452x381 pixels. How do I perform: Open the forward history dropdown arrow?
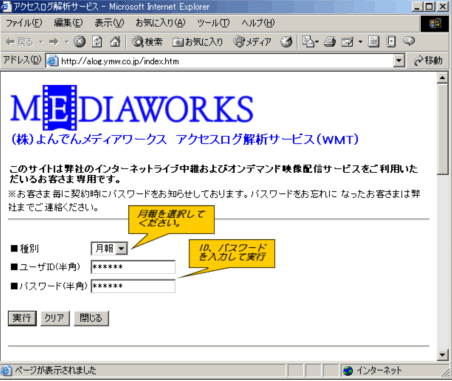66,42
